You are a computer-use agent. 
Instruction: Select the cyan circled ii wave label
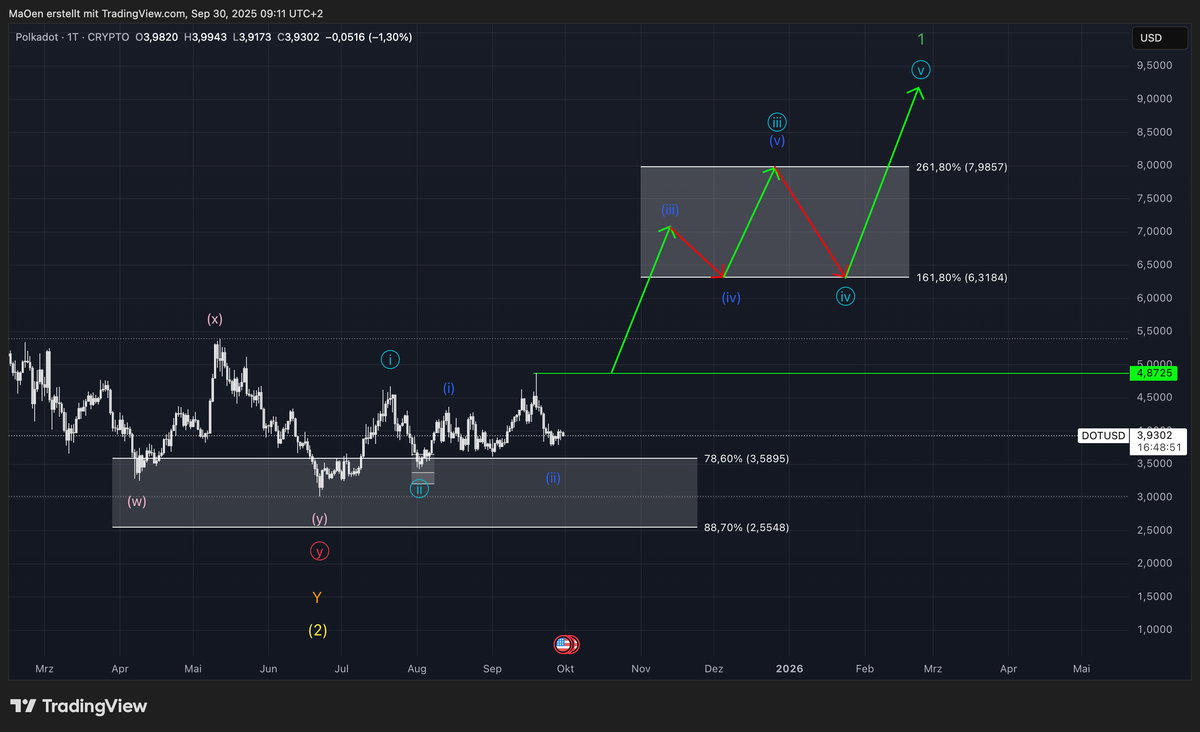[x=419, y=488]
